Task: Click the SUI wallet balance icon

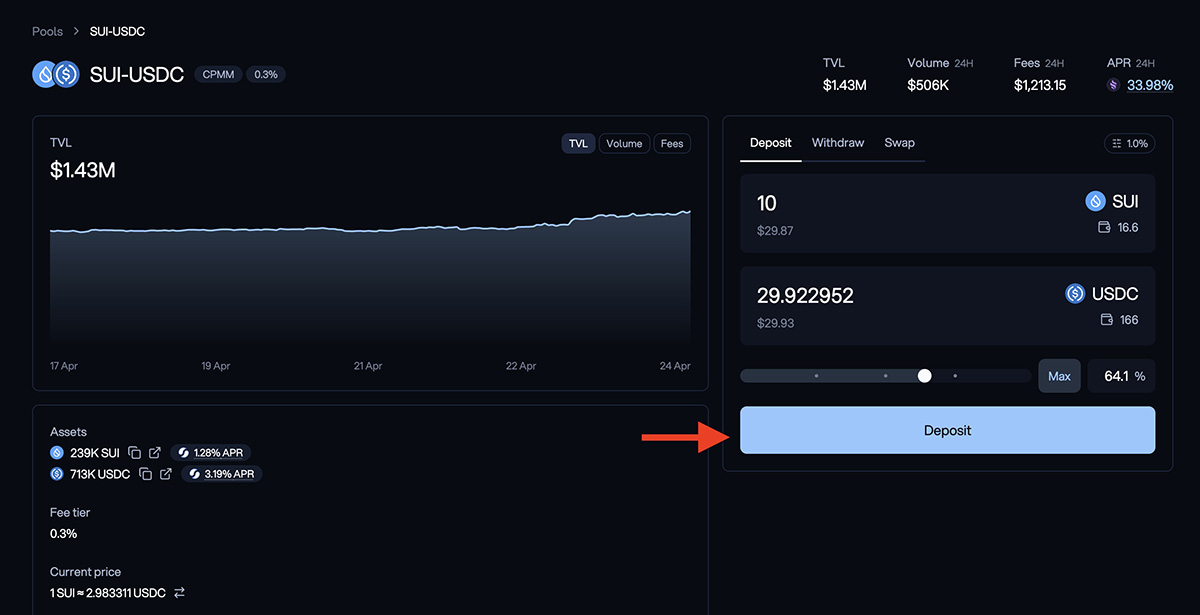Action: pos(1105,228)
